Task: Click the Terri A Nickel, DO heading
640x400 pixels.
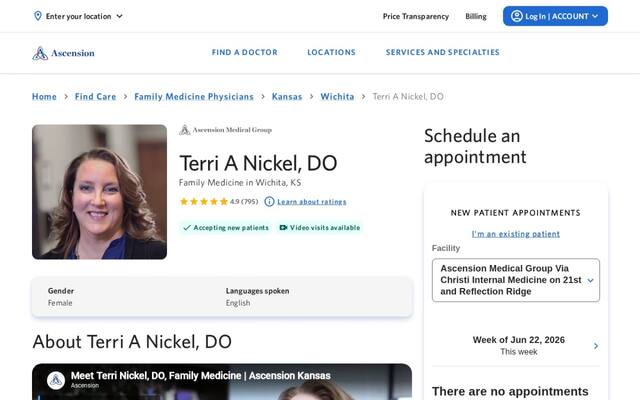Action: coord(258,163)
